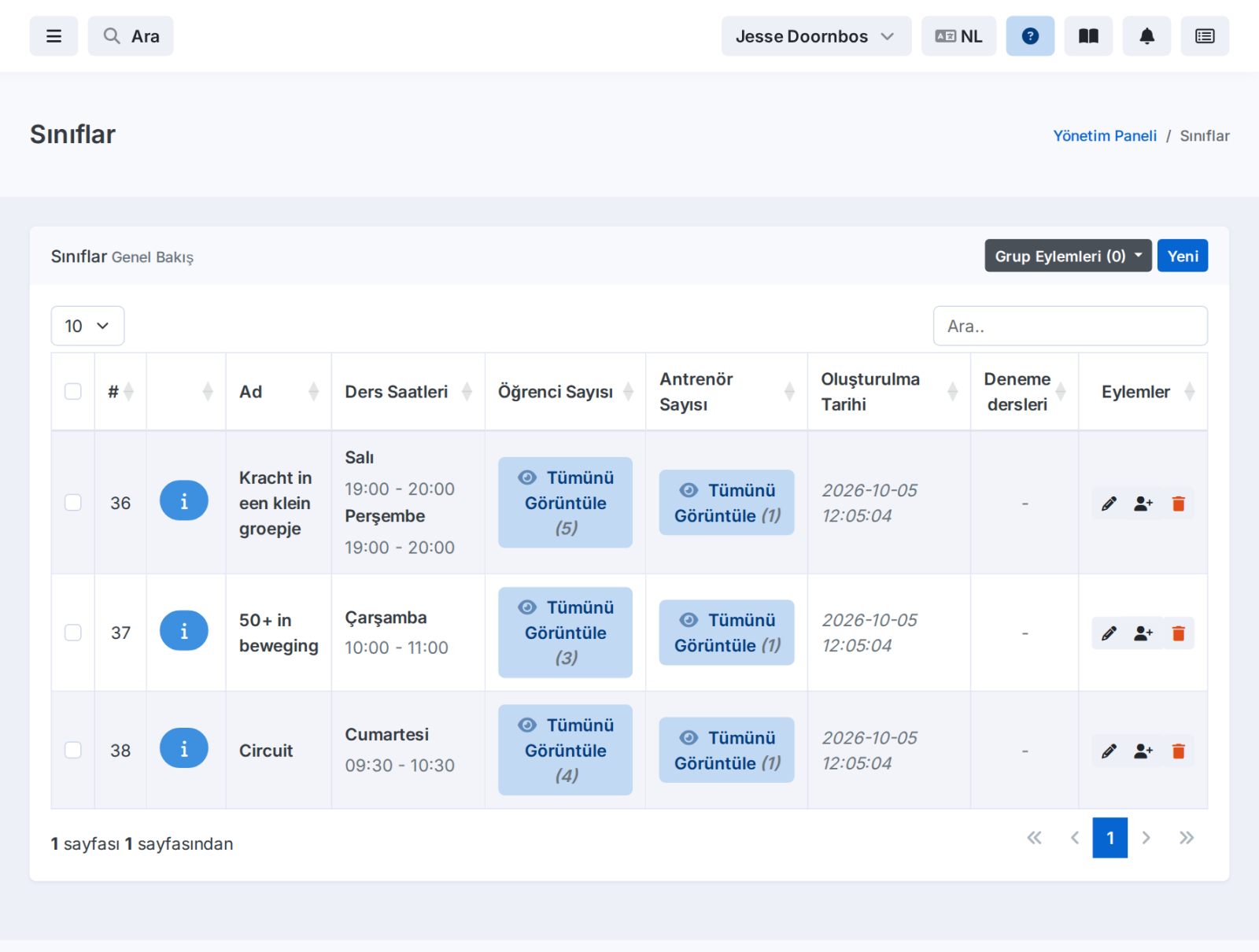The width and height of the screenshot is (1259, 952).
Task: Delete class 37 with trash icon
Action: [x=1178, y=633]
